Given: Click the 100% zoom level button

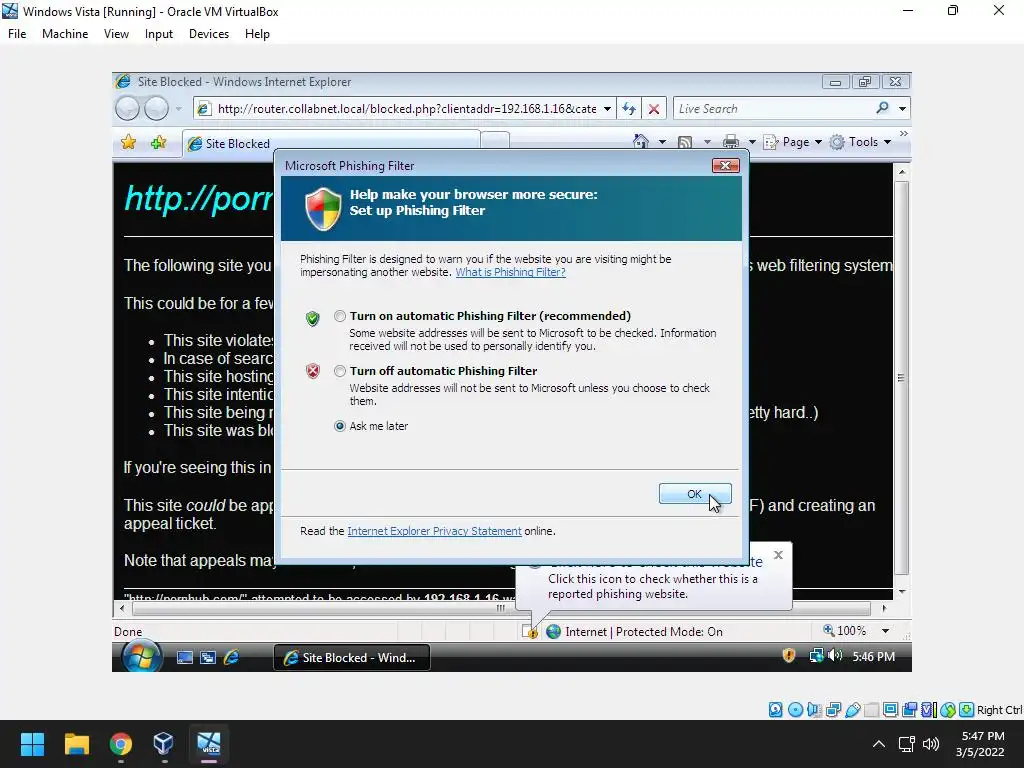Looking at the screenshot, I should [844, 631].
